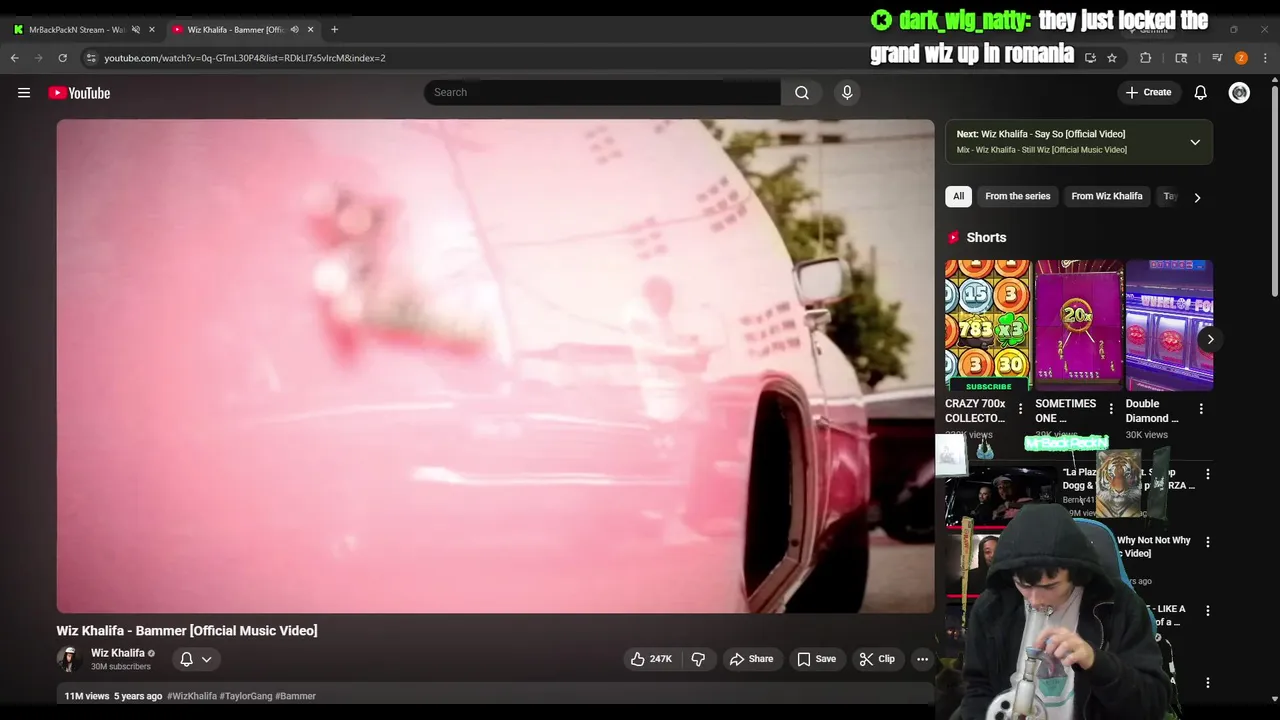The height and width of the screenshot is (720, 1280).
Task: Open a new browser tab
Action: [334, 29]
